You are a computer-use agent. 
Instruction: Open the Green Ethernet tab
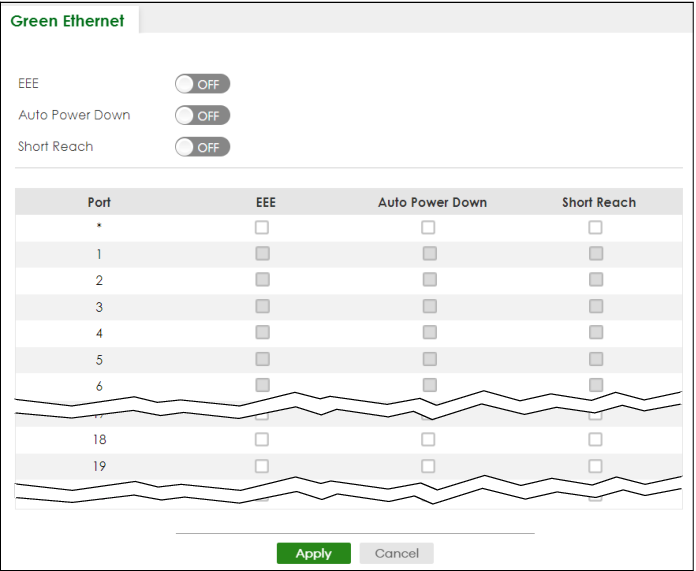[68, 21]
